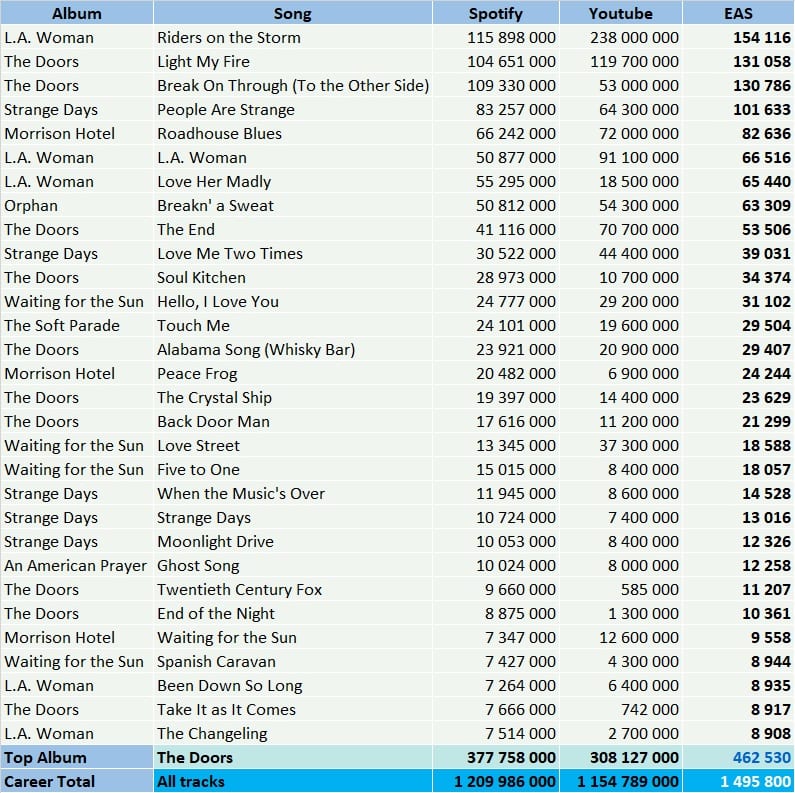Click 'Take It as It Comes' cell
795x793 pixels.
point(293,709)
